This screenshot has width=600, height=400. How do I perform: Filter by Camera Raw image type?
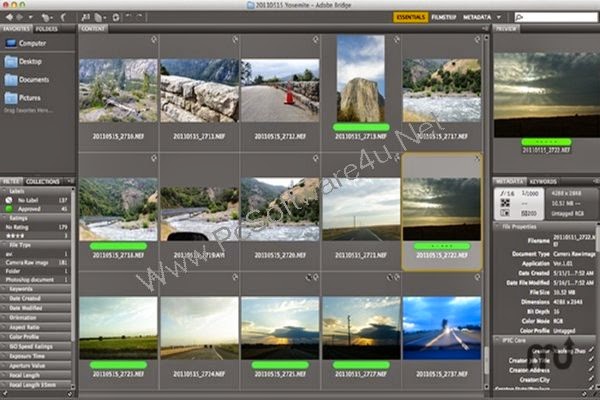[36, 263]
